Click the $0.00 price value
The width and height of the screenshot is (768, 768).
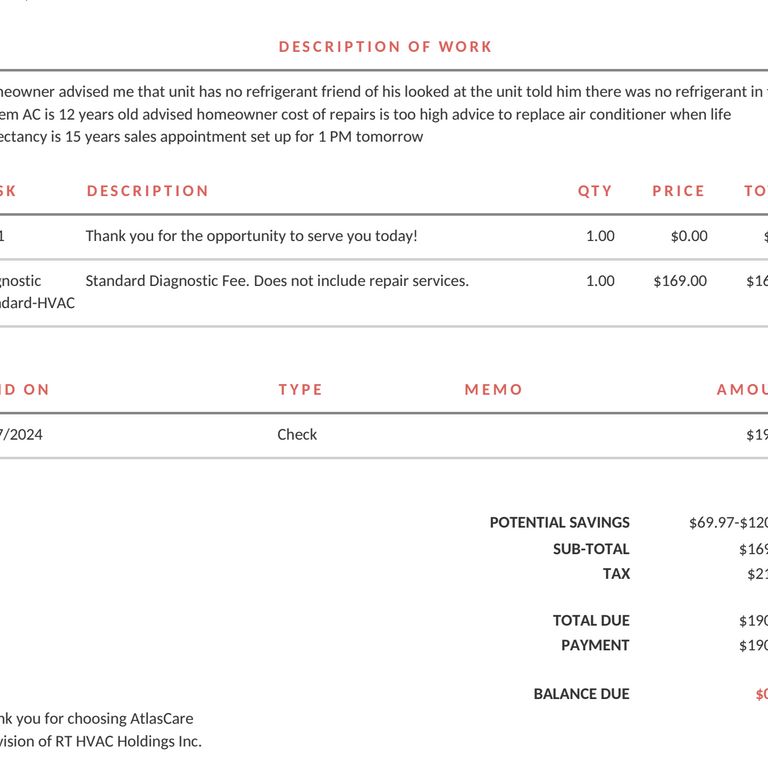[689, 236]
